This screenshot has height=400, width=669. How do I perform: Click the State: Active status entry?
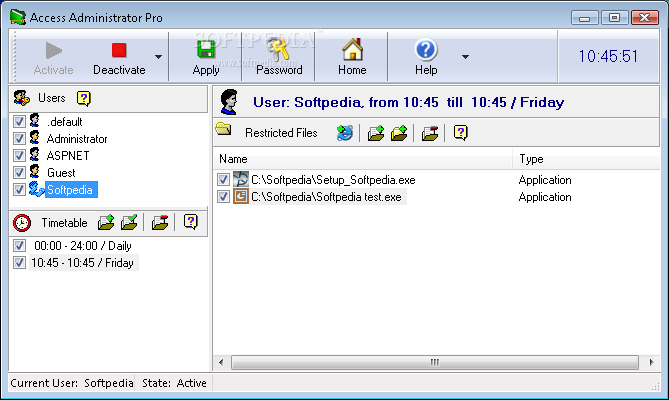pyautogui.click(x=174, y=383)
